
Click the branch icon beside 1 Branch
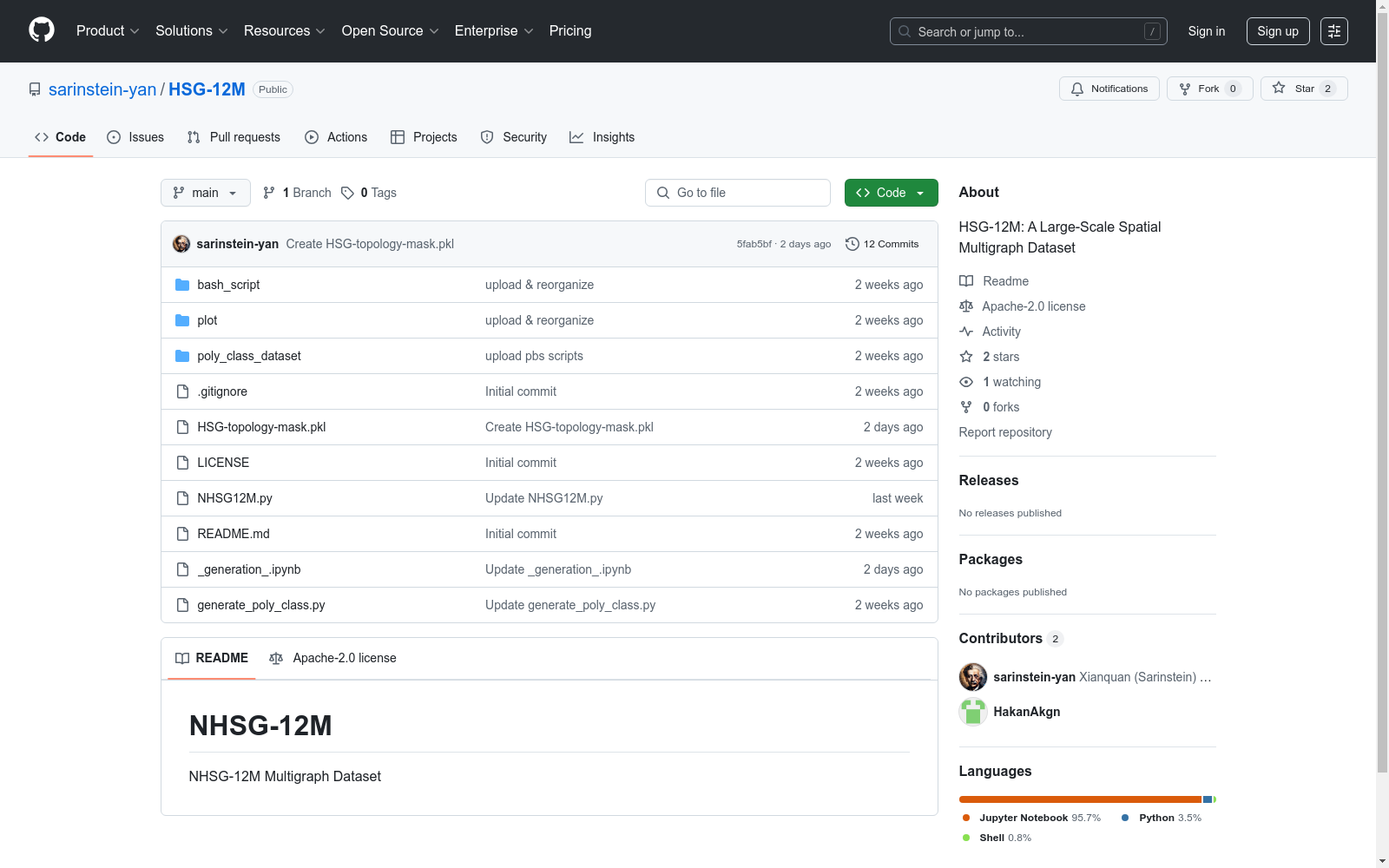[x=269, y=193]
